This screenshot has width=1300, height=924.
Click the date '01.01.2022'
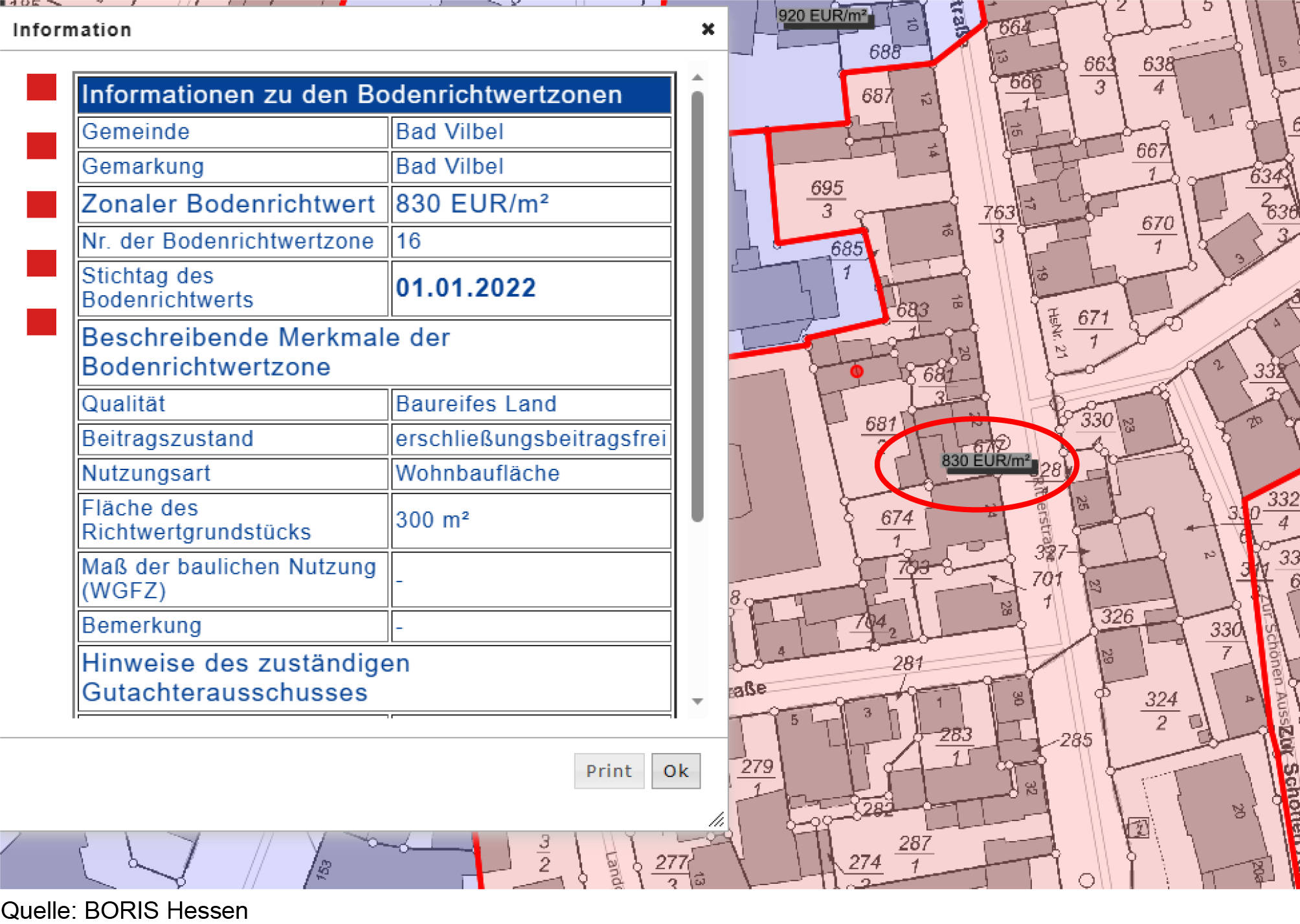(x=465, y=287)
